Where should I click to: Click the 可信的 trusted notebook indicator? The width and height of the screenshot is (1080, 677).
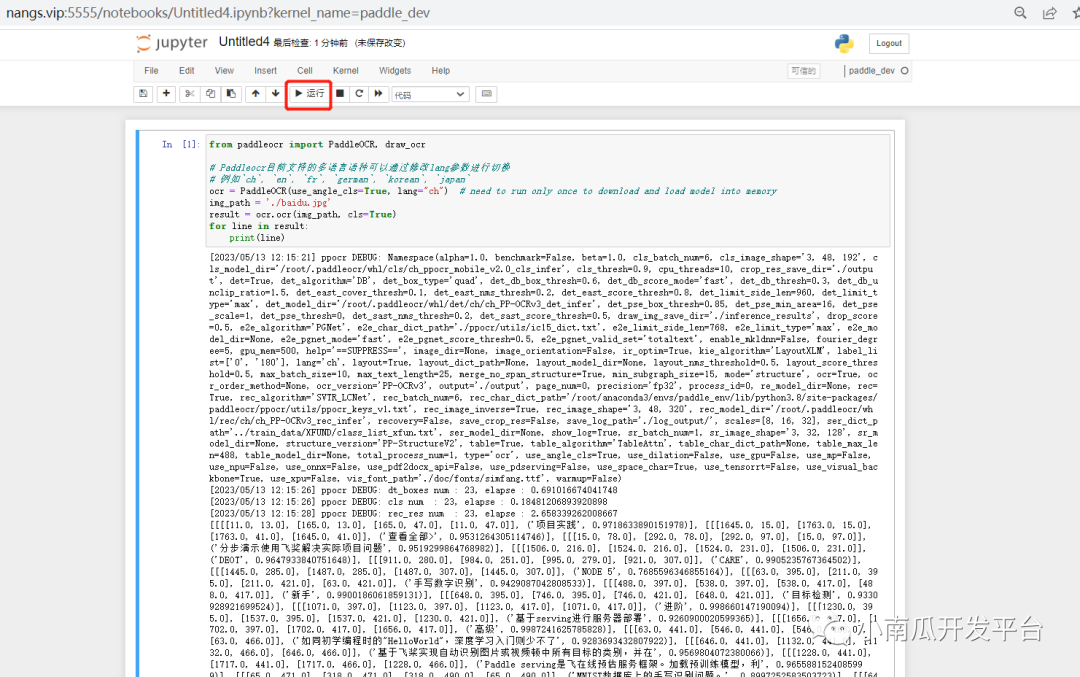coord(804,71)
